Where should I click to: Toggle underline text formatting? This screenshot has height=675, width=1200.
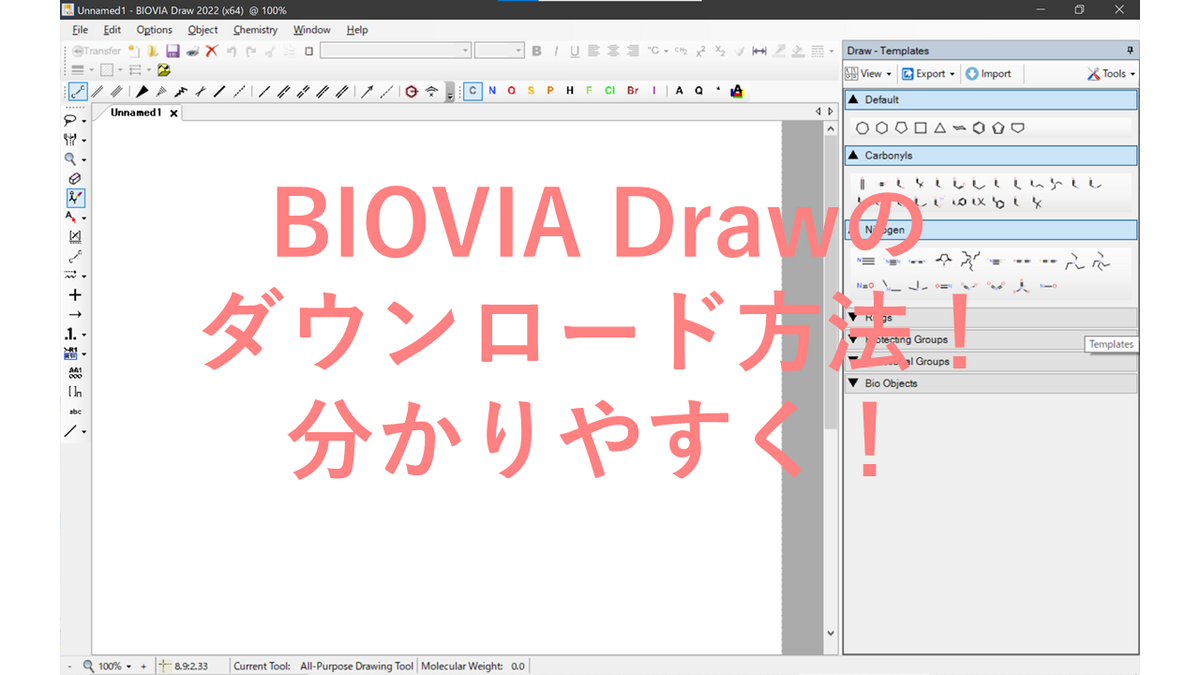(x=574, y=50)
